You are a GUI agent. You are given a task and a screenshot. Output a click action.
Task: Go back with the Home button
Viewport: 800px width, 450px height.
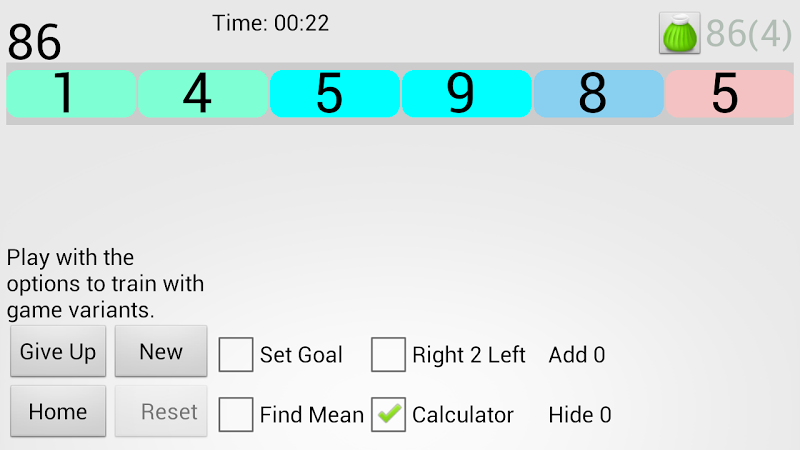pyautogui.click(x=58, y=412)
